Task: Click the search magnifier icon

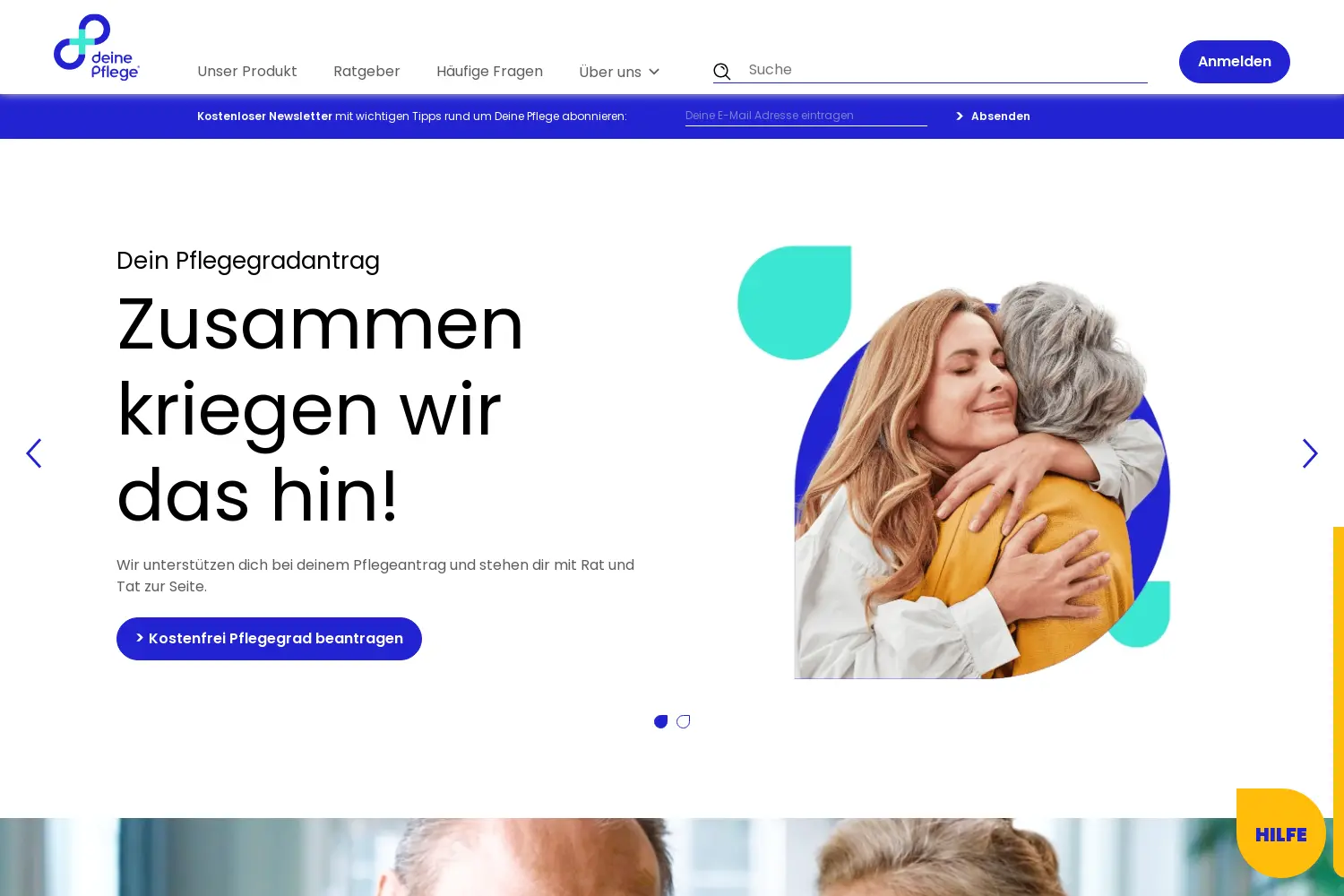Action: point(722,72)
